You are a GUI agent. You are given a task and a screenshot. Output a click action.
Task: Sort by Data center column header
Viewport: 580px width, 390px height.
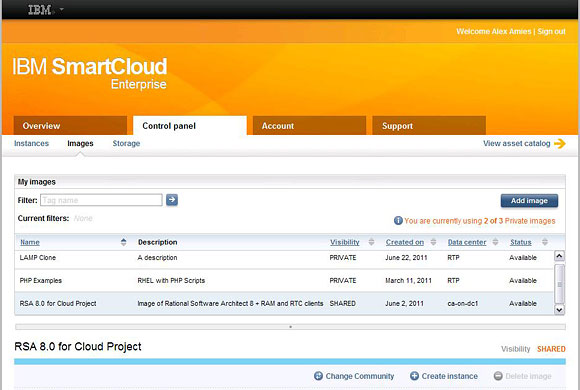click(x=467, y=242)
